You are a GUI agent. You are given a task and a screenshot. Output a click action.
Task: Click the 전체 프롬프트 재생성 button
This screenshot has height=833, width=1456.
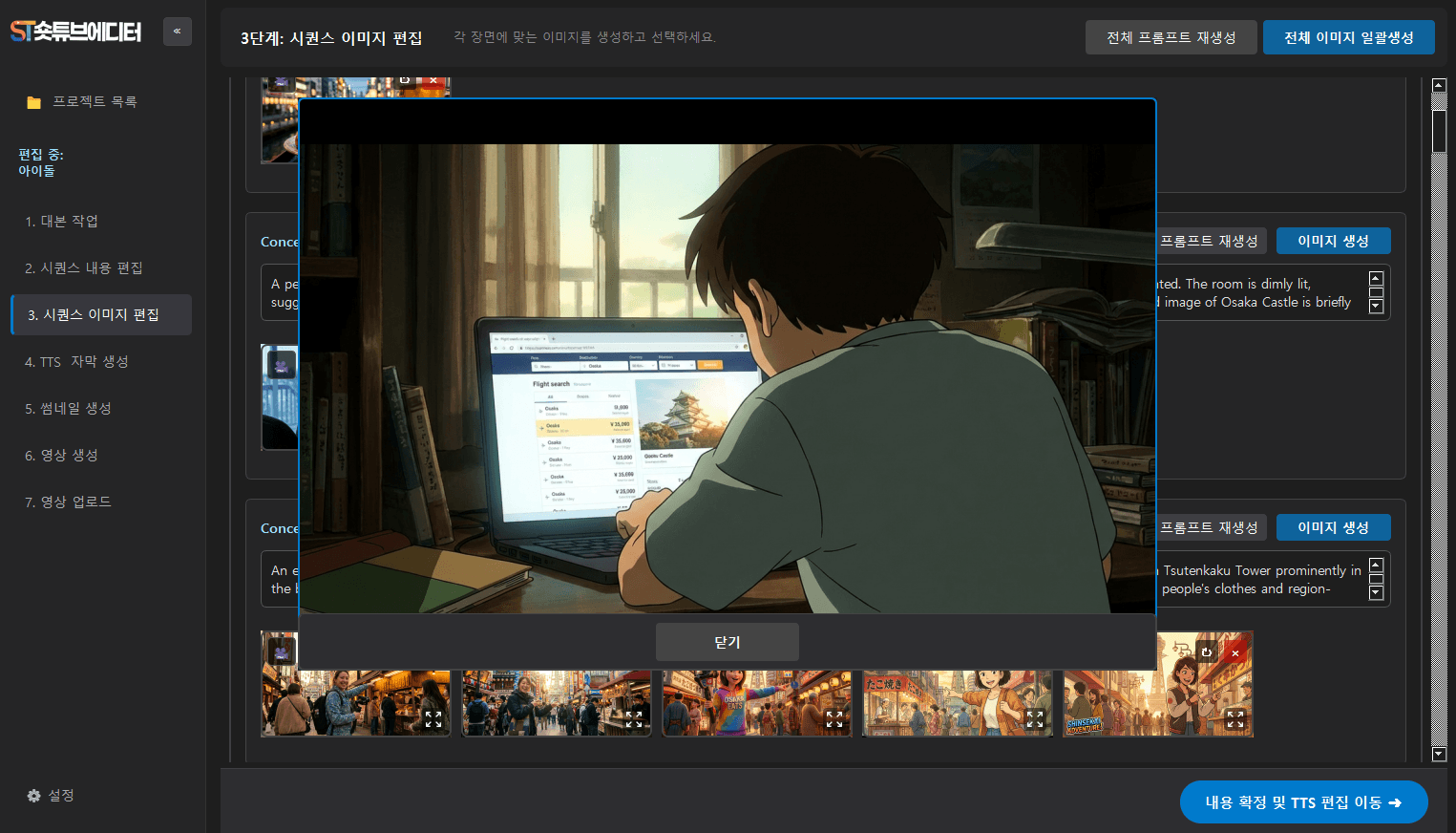[x=1171, y=37]
